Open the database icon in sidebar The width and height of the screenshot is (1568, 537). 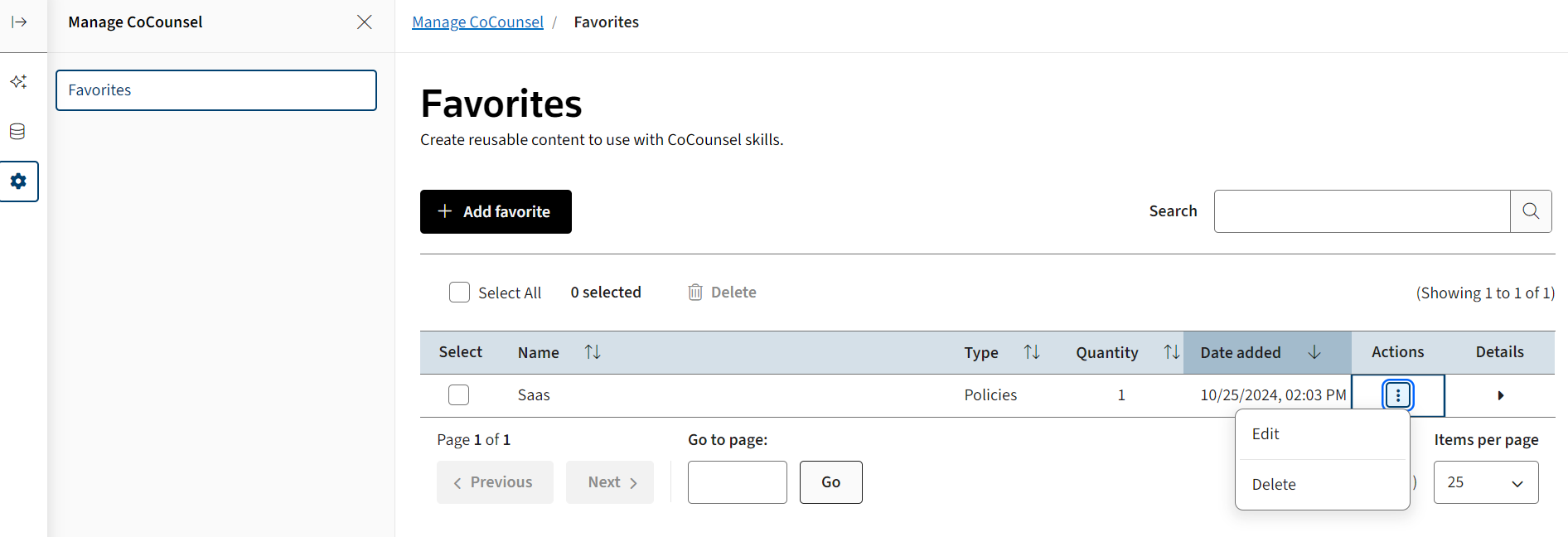point(17,131)
